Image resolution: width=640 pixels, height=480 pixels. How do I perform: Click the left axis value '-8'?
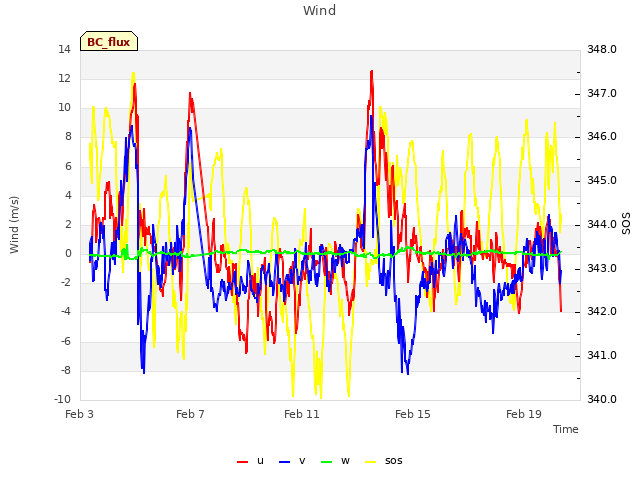(x=66, y=371)
